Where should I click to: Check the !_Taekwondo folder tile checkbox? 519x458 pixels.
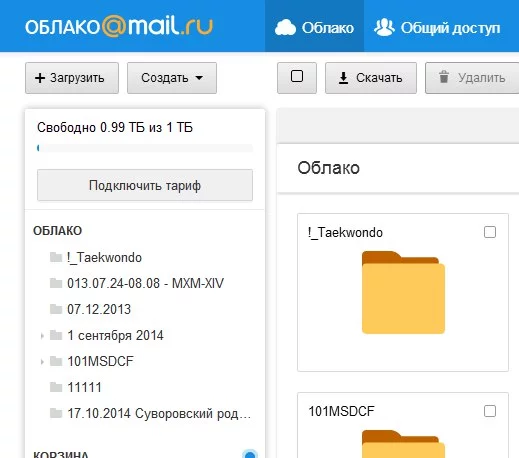pos(490,232)
